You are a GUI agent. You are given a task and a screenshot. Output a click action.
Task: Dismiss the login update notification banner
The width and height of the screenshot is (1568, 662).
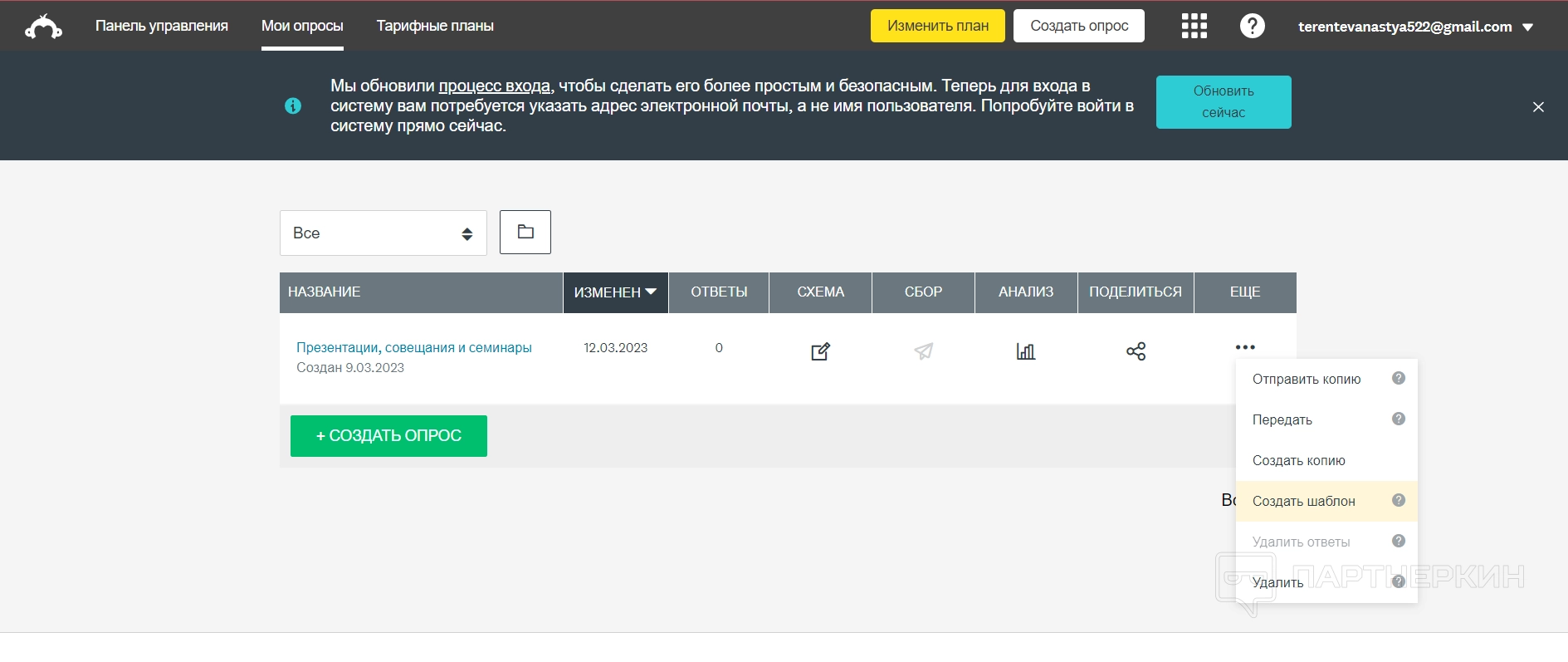pos(1537,107)
